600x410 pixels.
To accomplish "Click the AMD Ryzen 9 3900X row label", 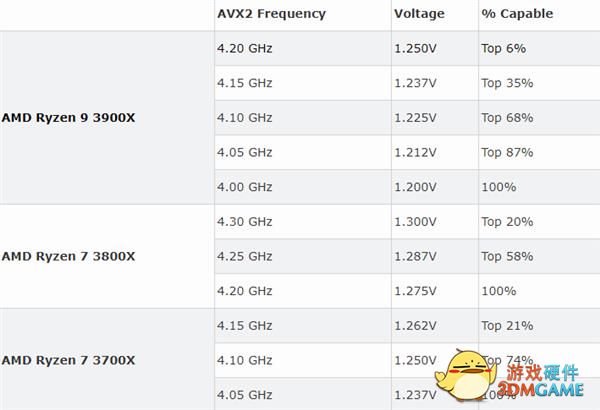I will (68, 118).
